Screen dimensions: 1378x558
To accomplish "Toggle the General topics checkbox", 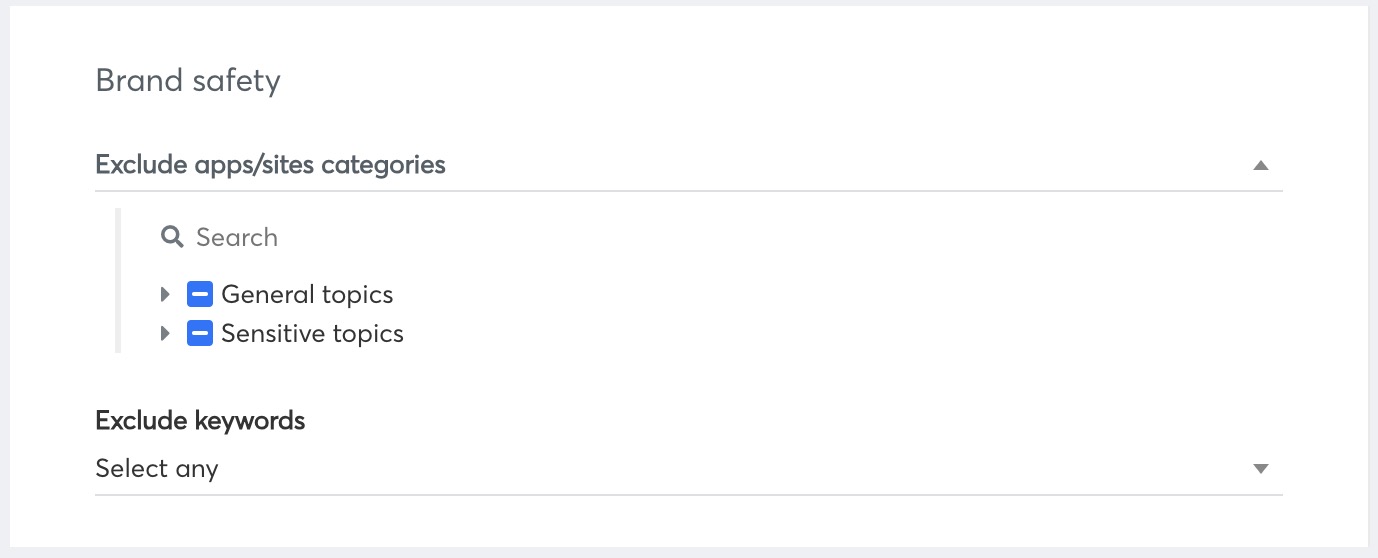I will (x=200, y=294).
